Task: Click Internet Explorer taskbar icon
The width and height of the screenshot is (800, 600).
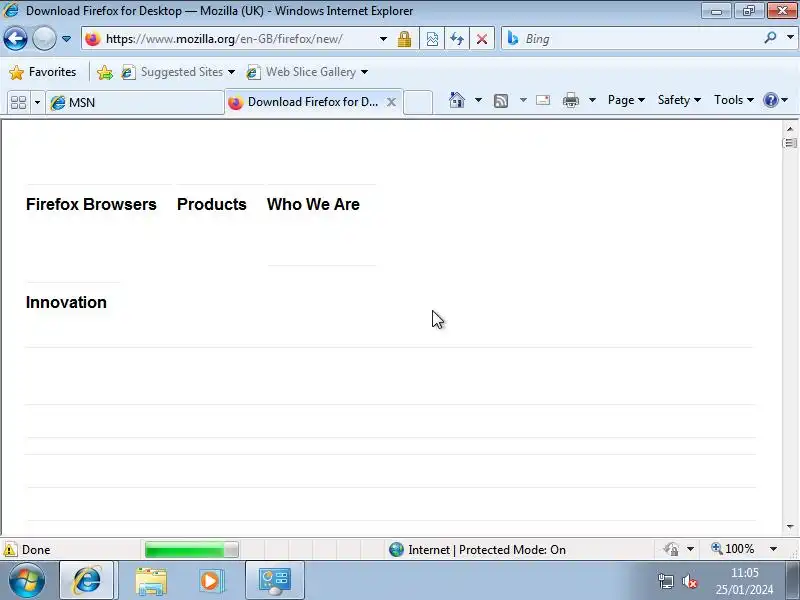Action: tap(88, 580)
